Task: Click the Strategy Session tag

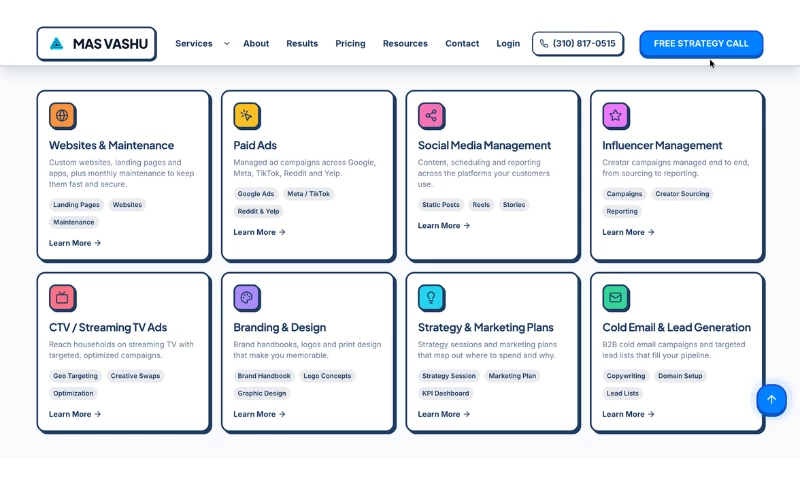Action: 449,376
